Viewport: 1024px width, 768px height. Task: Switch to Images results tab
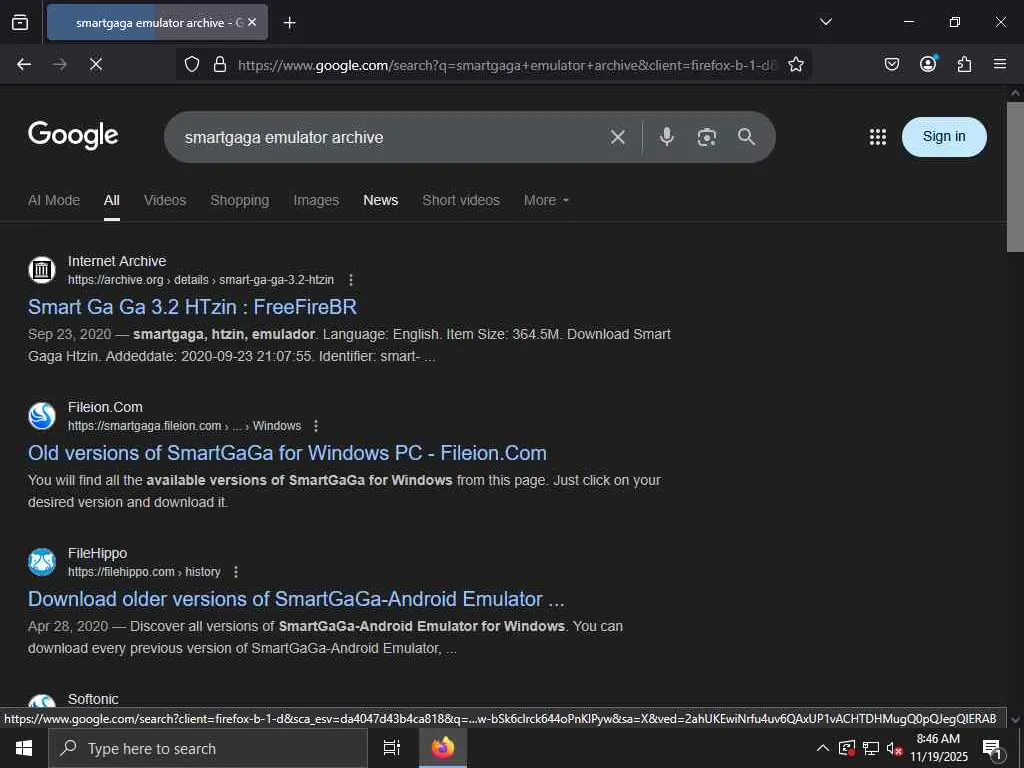(316, 200)
